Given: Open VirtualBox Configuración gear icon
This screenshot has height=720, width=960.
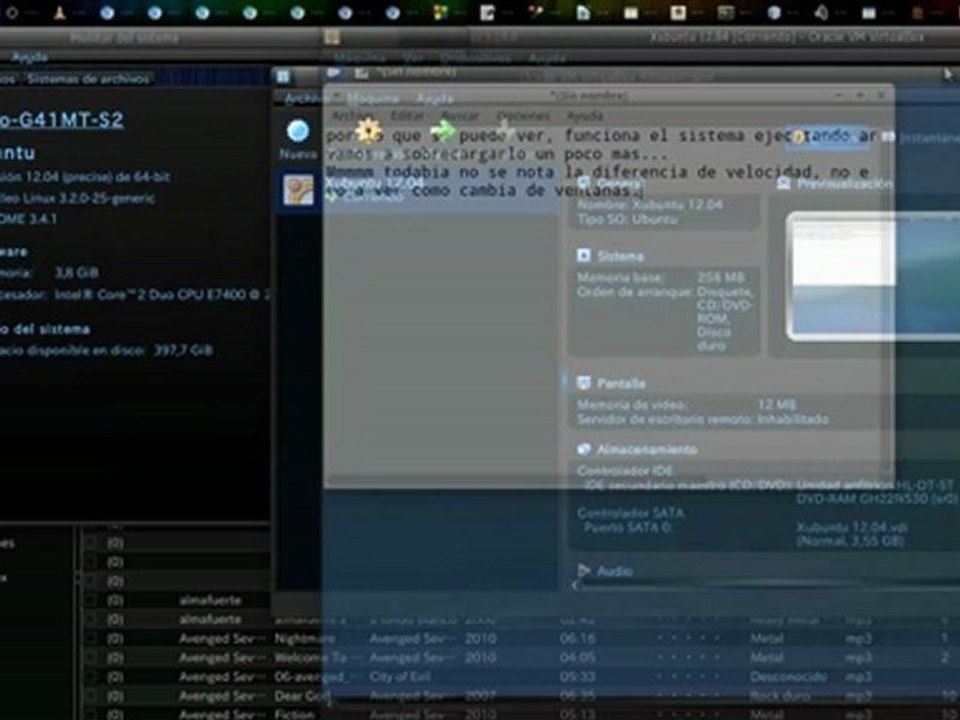Looking at the screenshot, I should tap(368, 130).
